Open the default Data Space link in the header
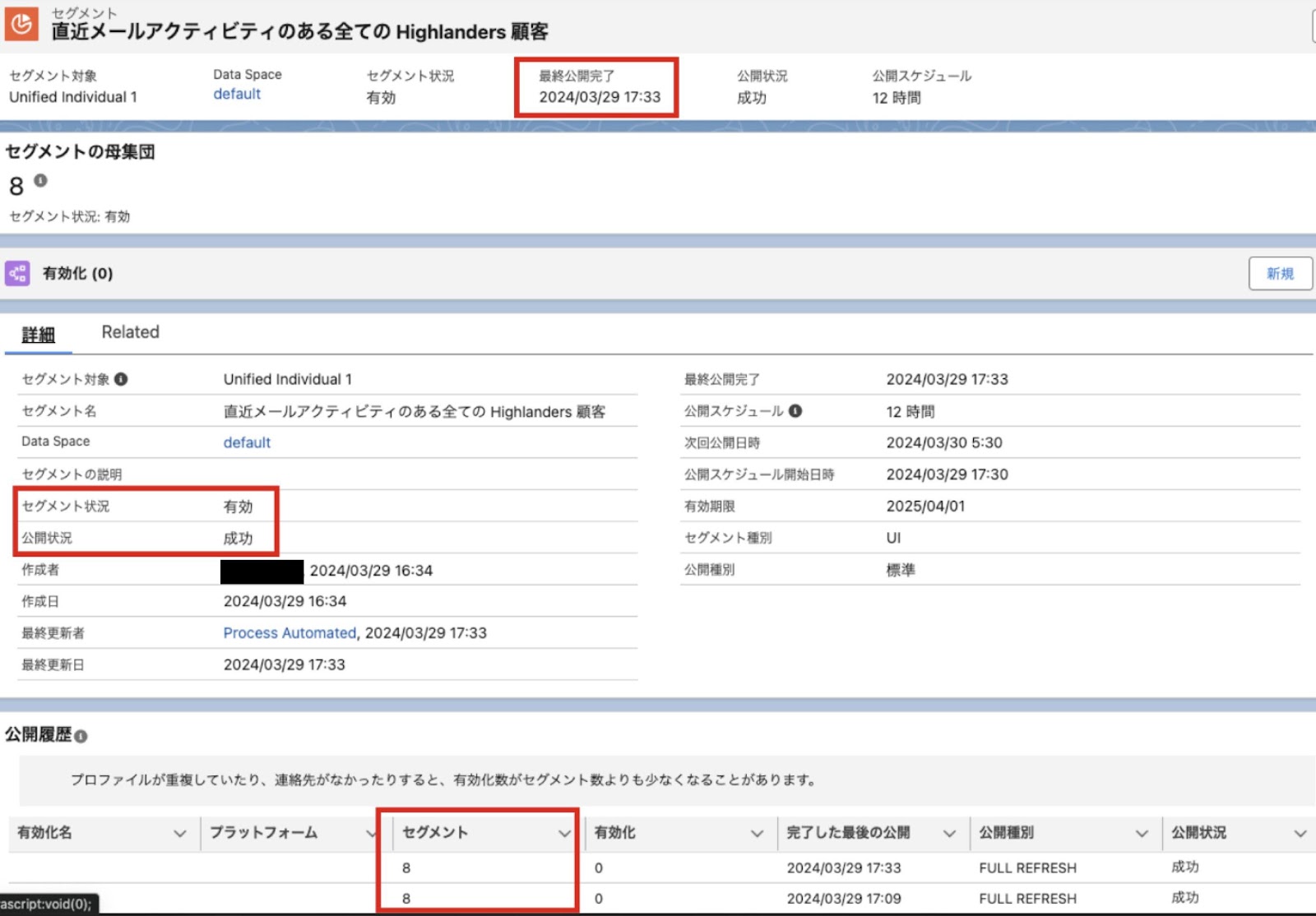 coord(237,94)
